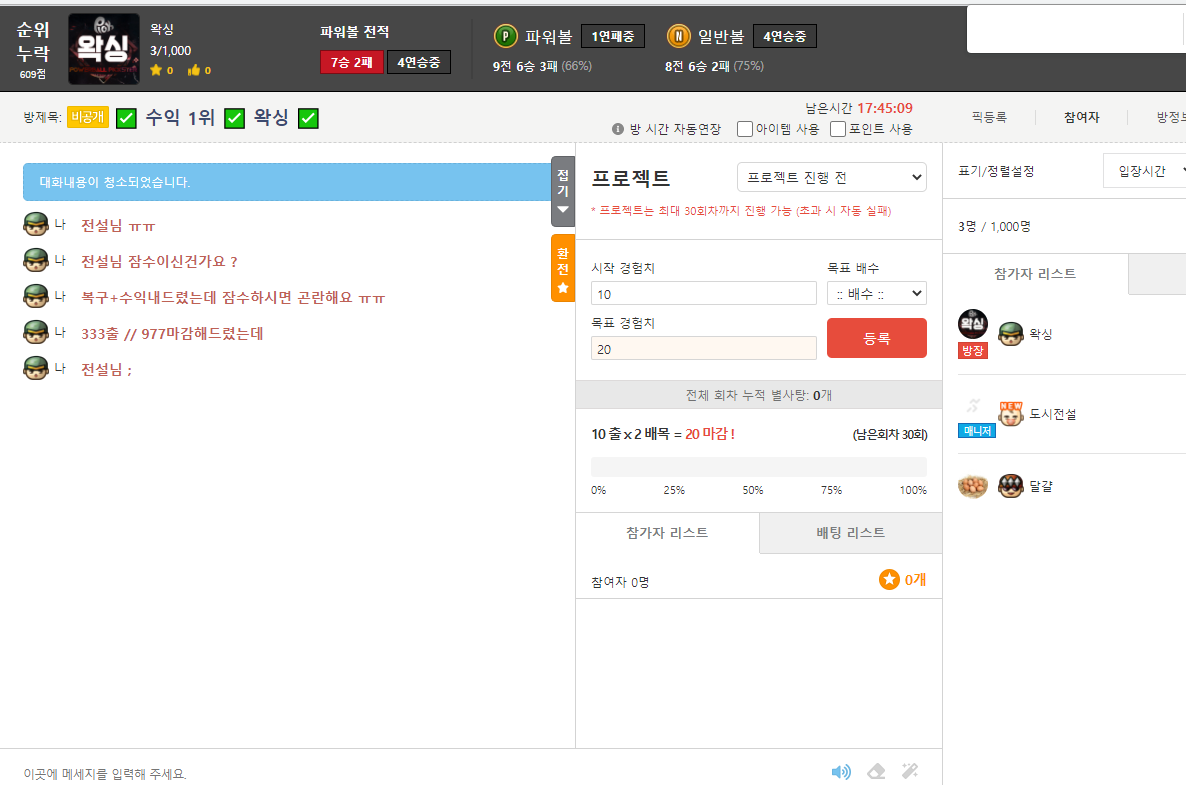This screenshot has width=1186, height=785.
Task: Enable the 아이템 사용 checkbox
Action: tap(745, 129)
